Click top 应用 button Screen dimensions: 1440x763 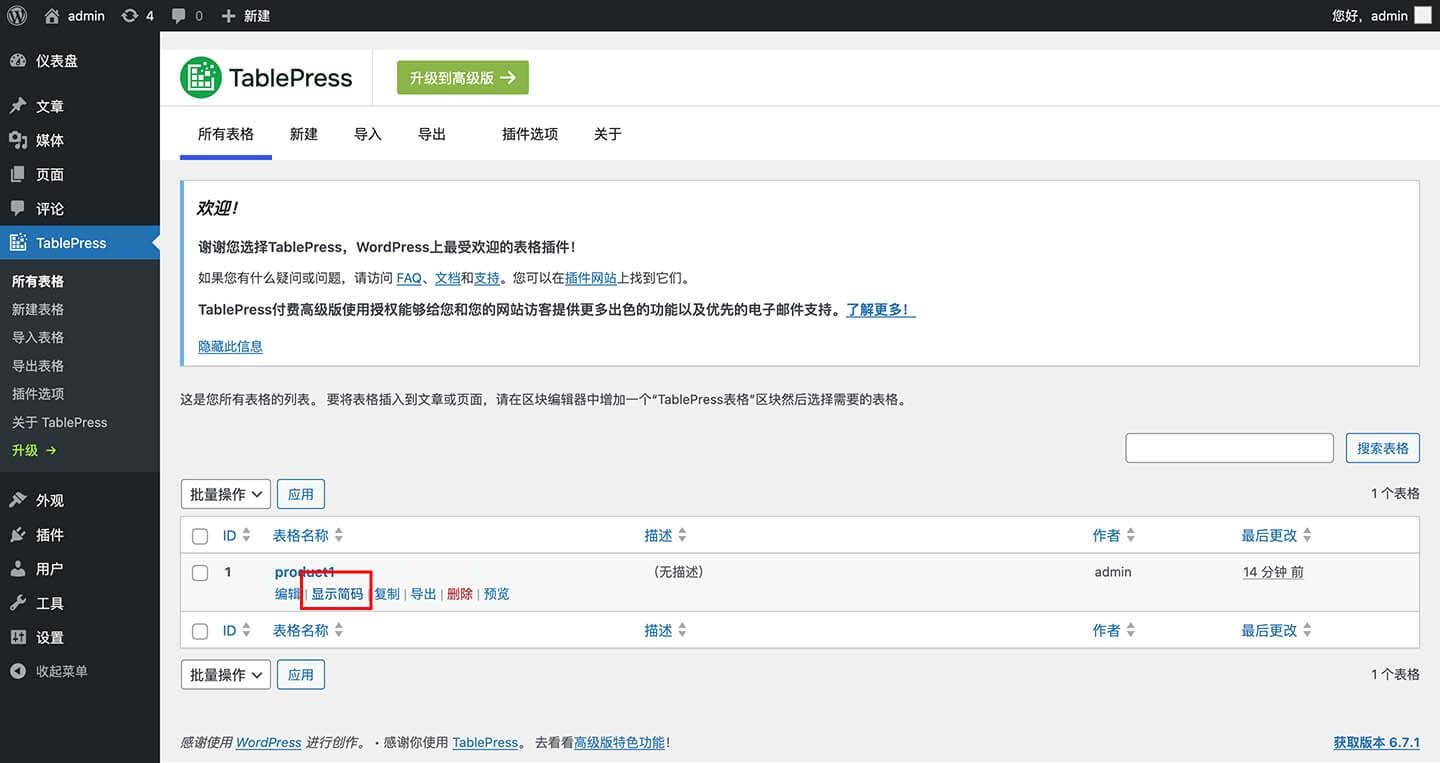(301, 494)
